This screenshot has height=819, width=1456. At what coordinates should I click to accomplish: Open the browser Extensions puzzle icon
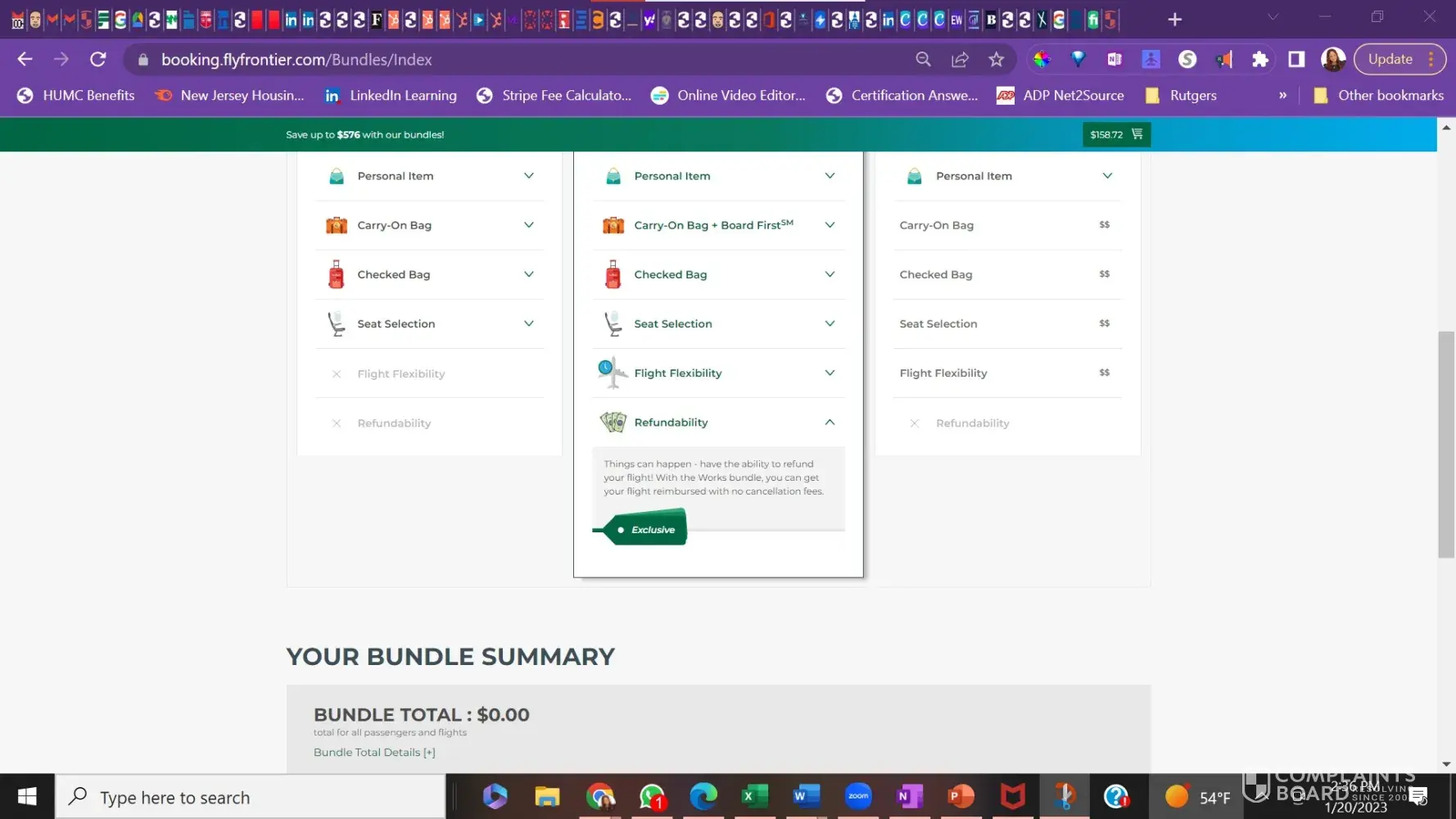point(1259,59)
